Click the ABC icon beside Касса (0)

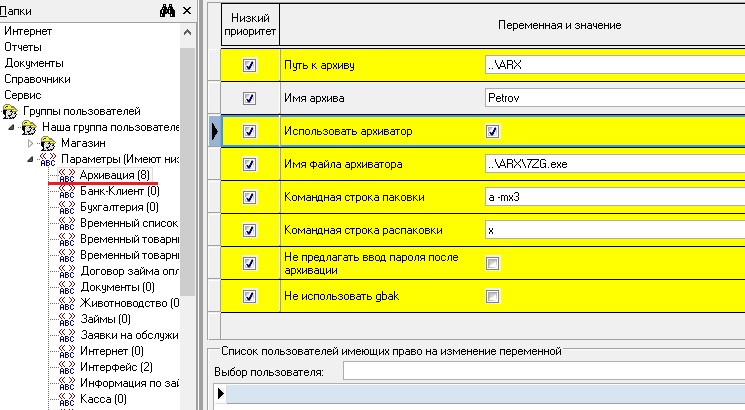pos(67,400)
